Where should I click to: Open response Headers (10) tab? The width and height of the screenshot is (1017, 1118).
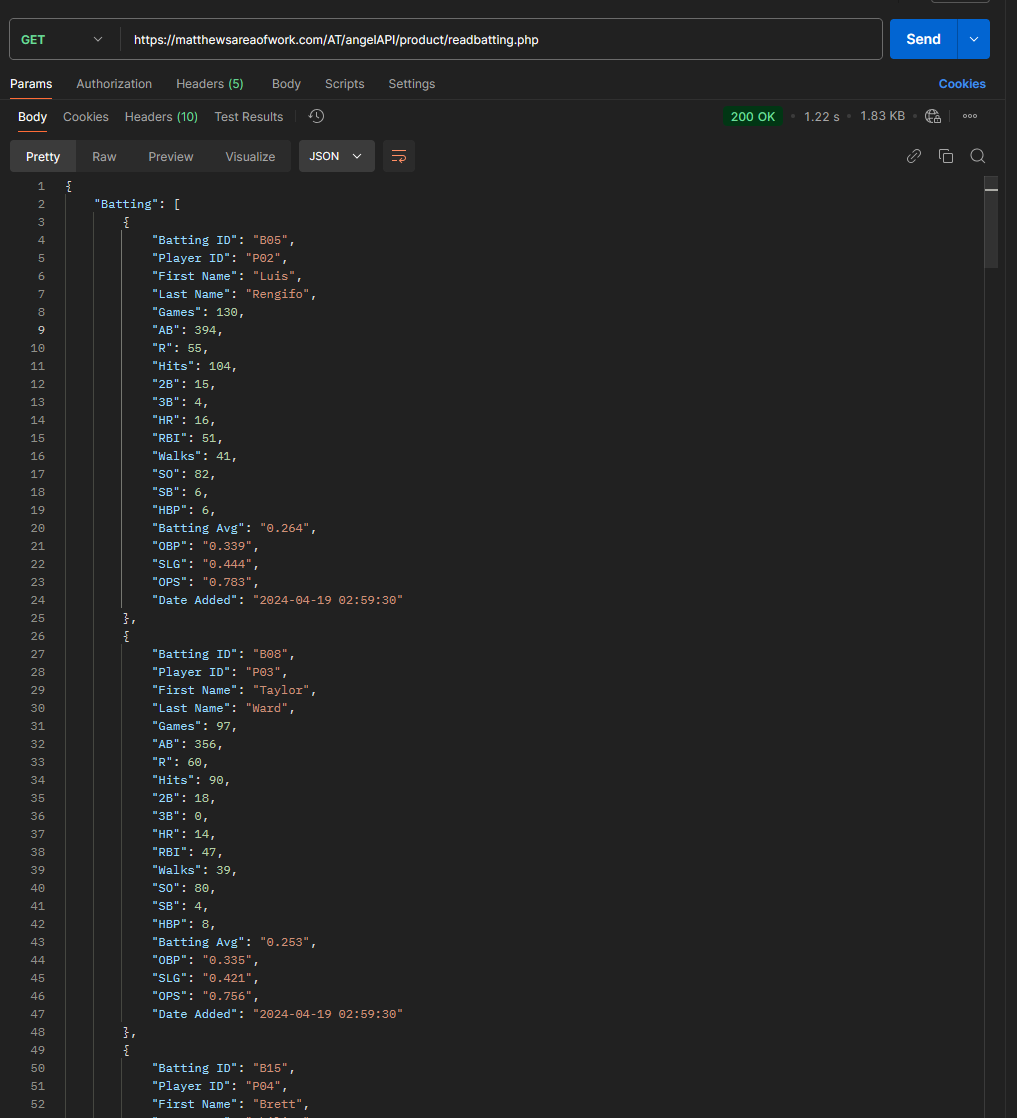[161, 116]
